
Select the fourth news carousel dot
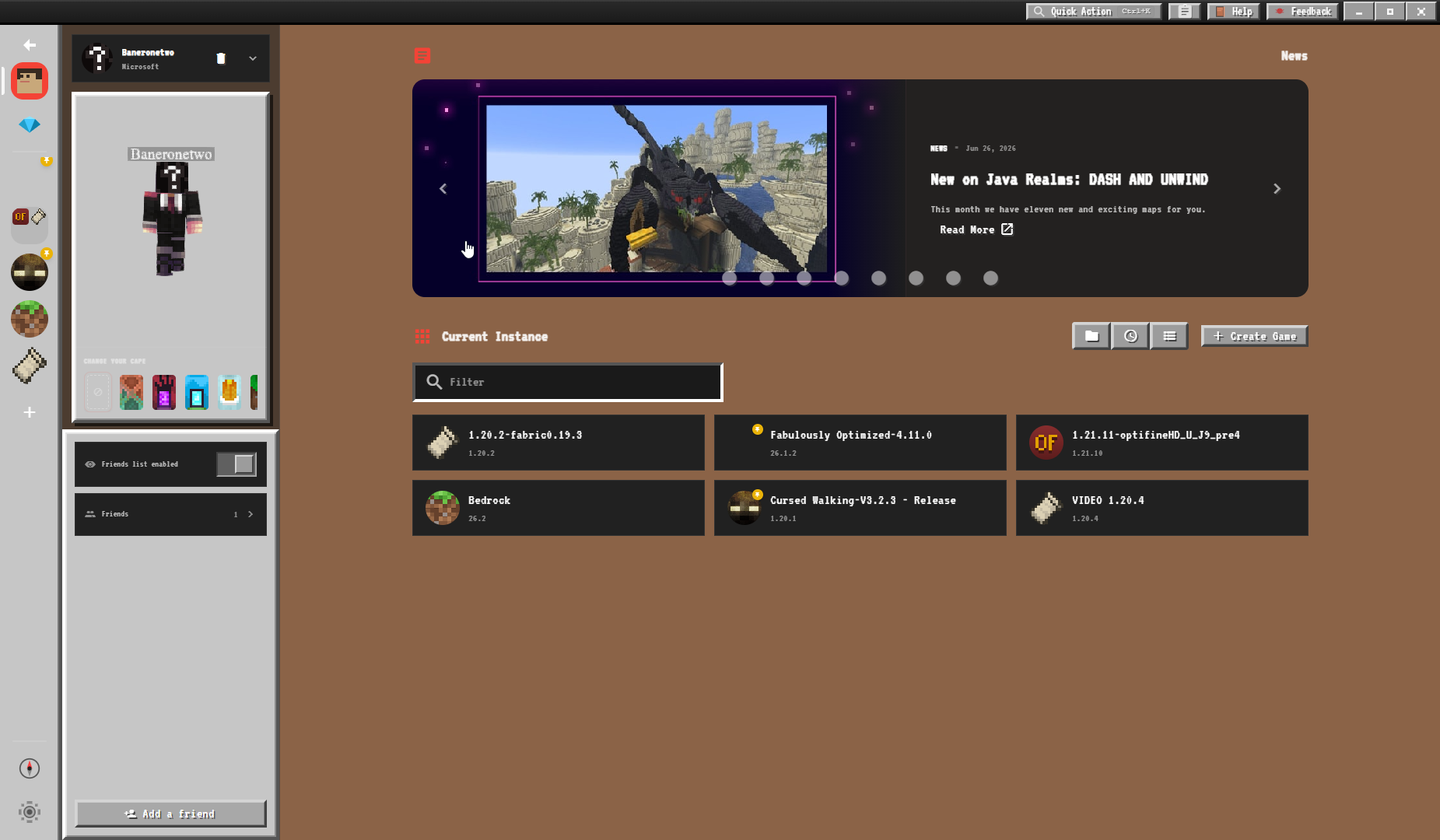tap(841, 278)
